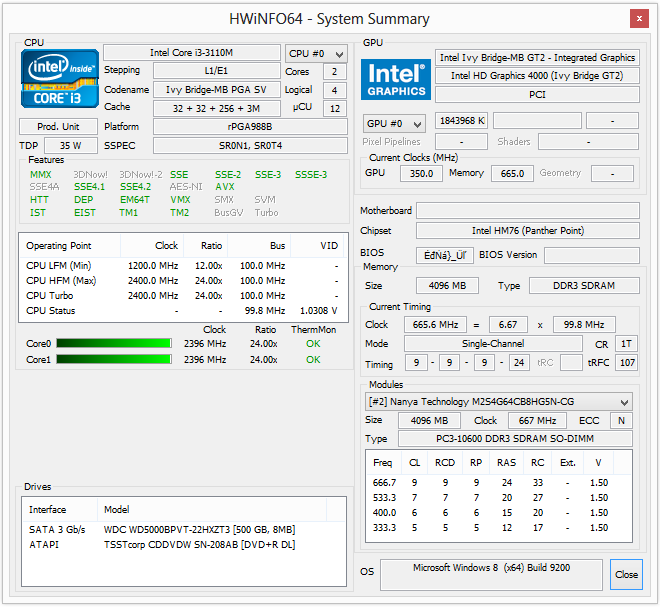660x607 pixels.
Task: Click the Logical 4 field
Action: (x=335, y=91)
